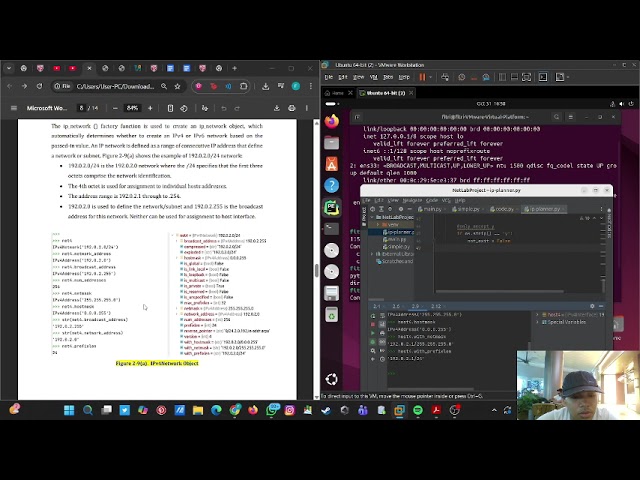Click the VMware send Ctrl+Alt+Del icon
This screenshot has width=640, height=480.
(445, 77)
